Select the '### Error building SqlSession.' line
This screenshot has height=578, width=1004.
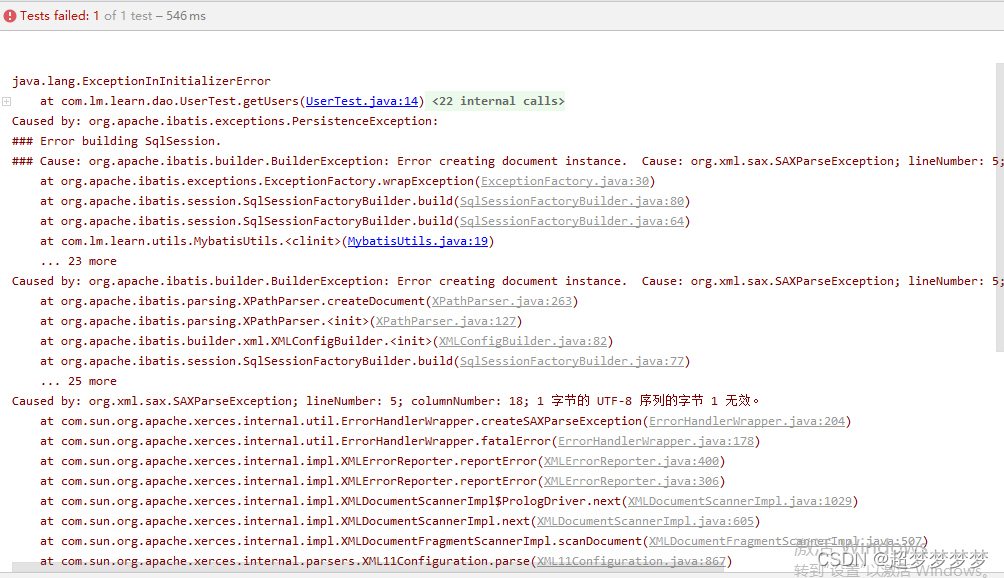(116, 141)
